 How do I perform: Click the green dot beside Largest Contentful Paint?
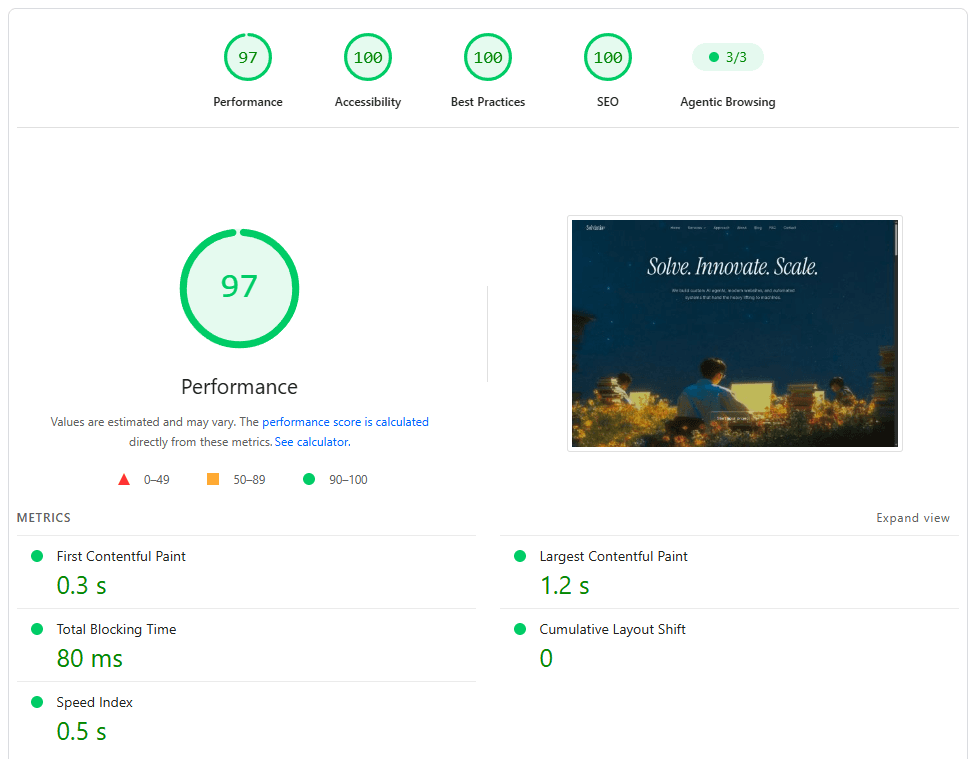tap(520, 556)
